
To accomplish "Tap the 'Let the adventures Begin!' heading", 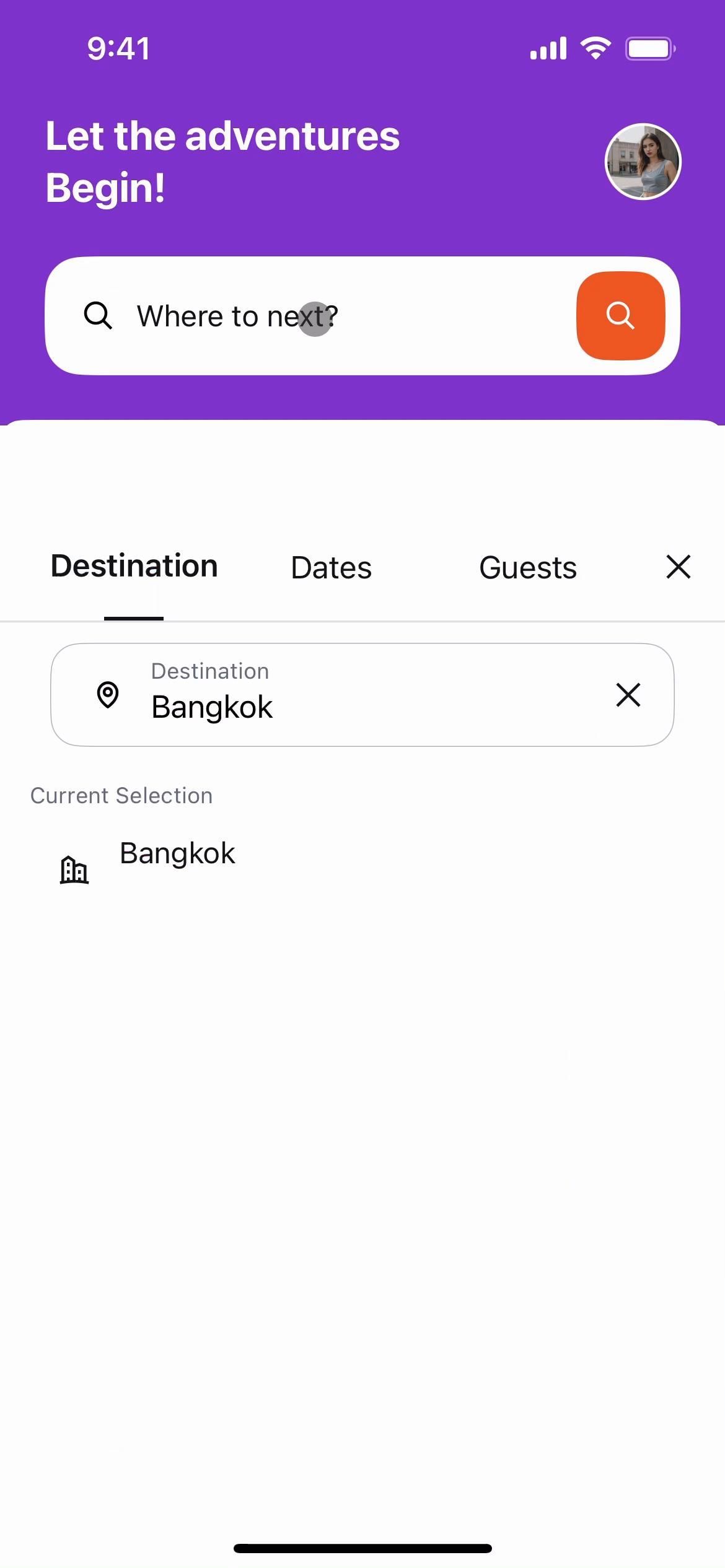I will pyautogui.click(x=222, y=162).
